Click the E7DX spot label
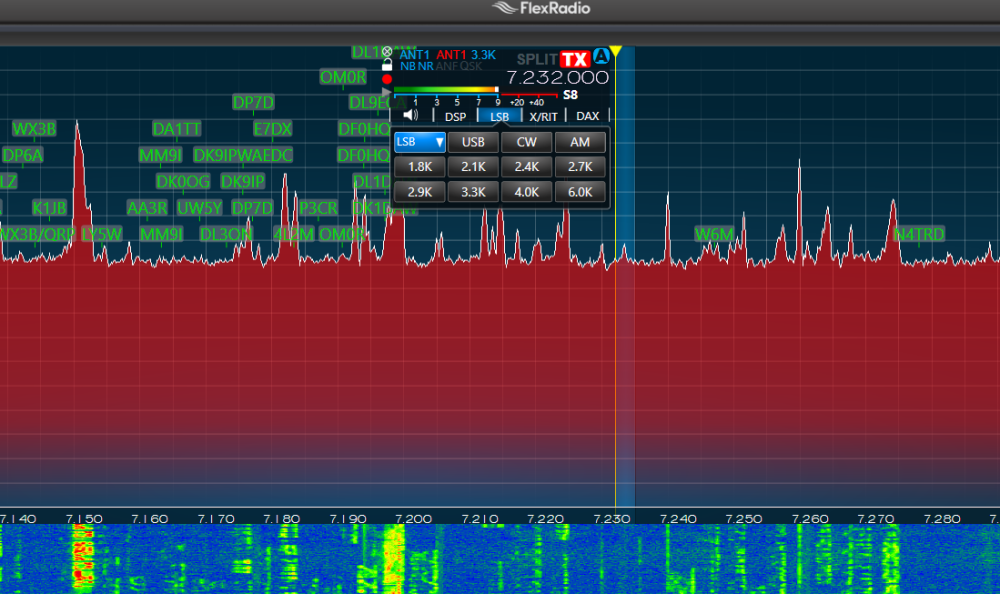The image size is (1000, 594). (x=272, y=129)
